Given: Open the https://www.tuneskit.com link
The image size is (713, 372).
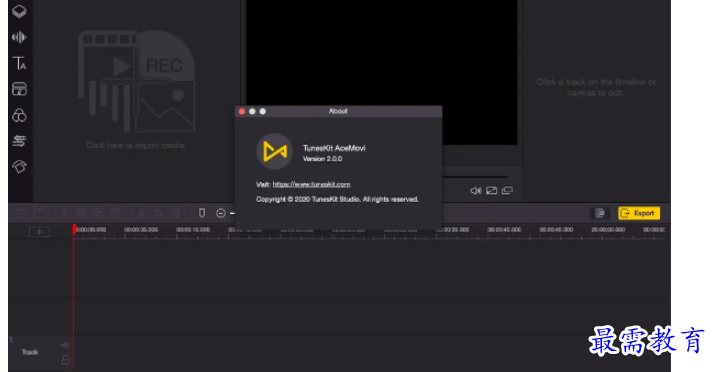Looking at the screenshot, I should pos(311,185).
